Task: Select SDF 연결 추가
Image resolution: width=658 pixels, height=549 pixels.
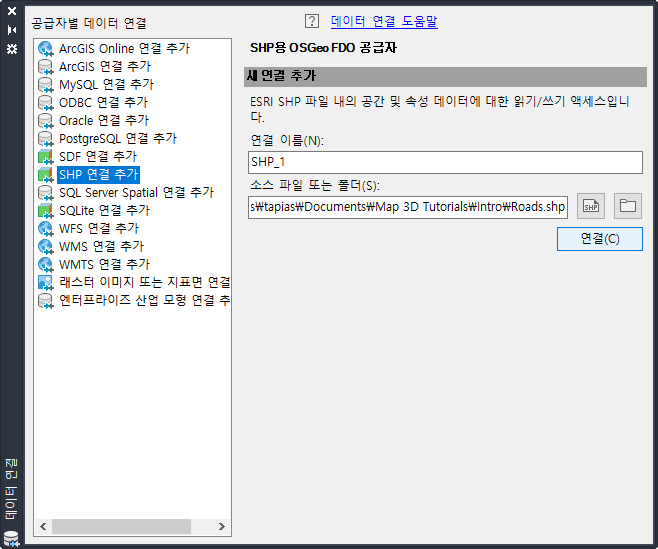Action: 98,157
